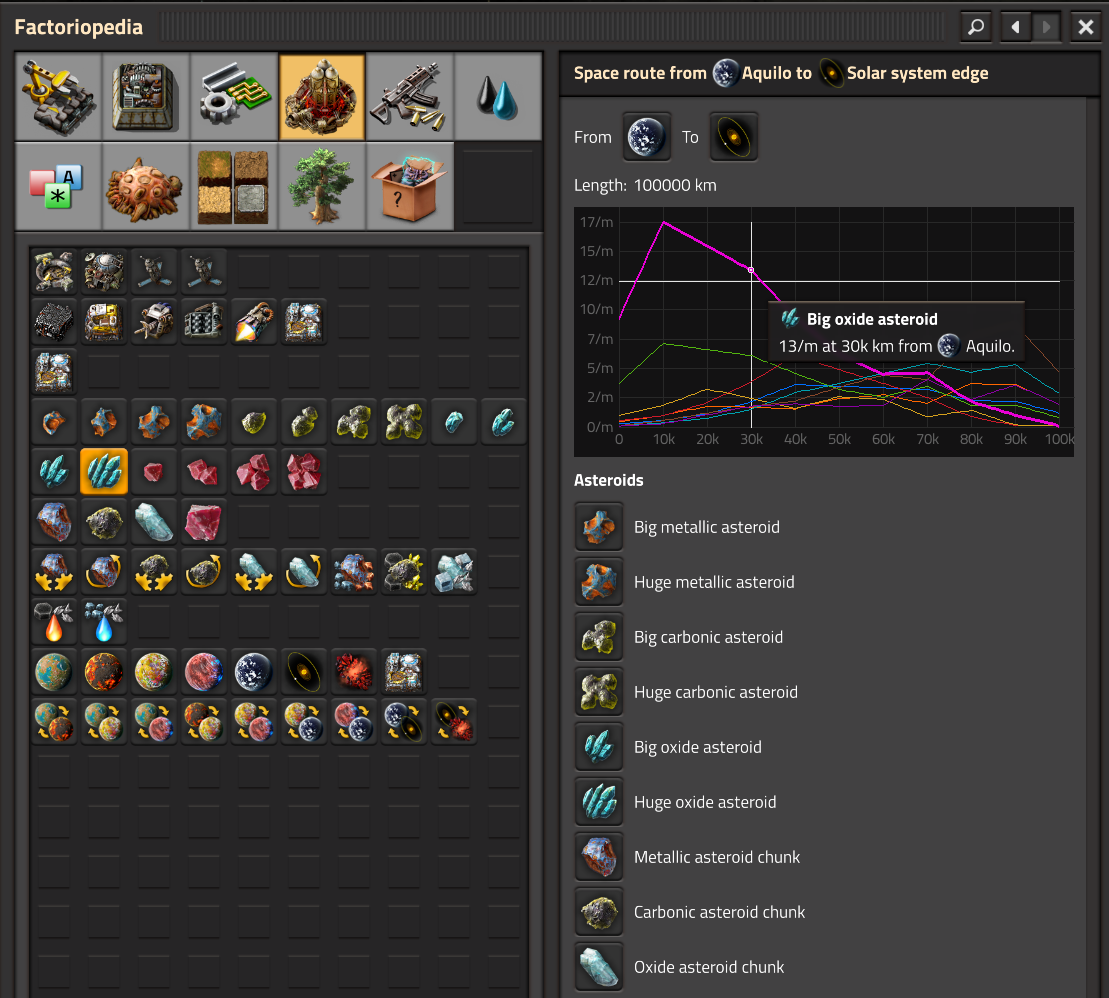Select the medium carbonic asteroid grid icon
This screenshot has width=1109, height=998.
point(304,422)
